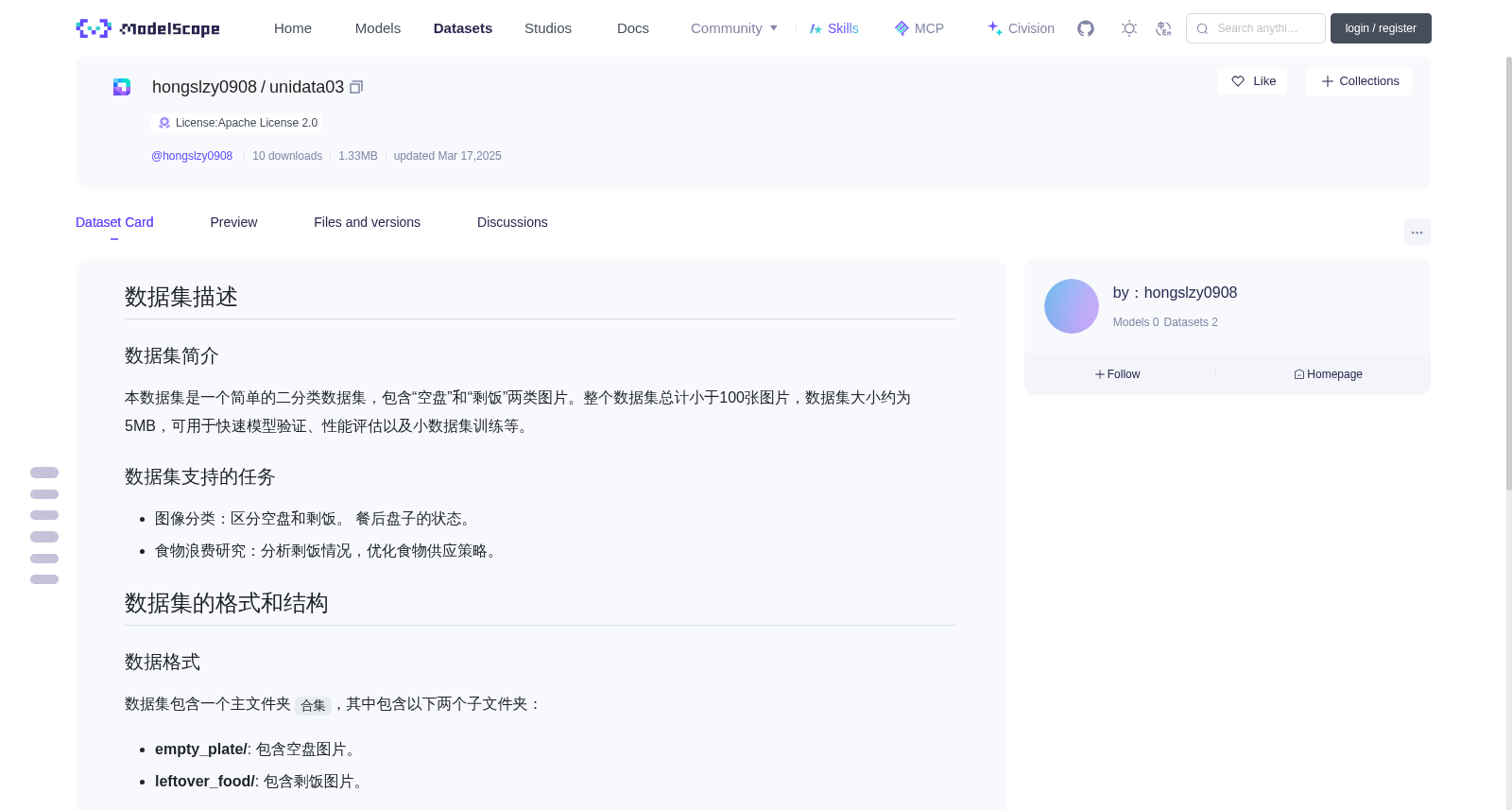Like the dataset with the heart button

click(1252, 81)
